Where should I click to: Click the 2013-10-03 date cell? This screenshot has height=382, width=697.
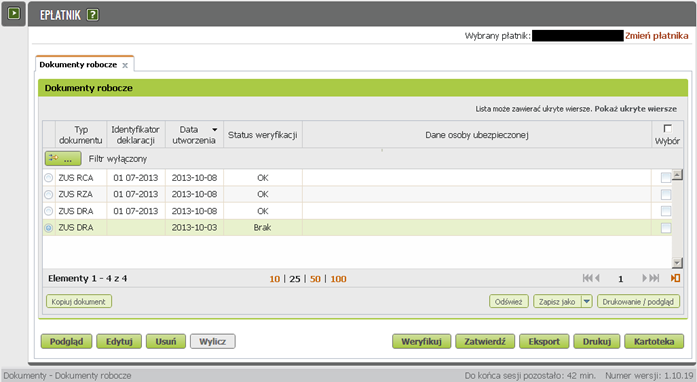point(194,228)
